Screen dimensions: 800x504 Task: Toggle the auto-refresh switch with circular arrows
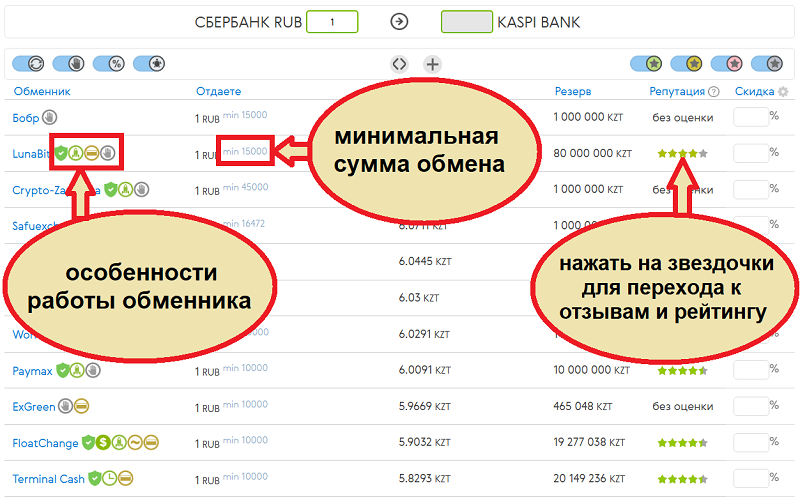pos(29,64)
